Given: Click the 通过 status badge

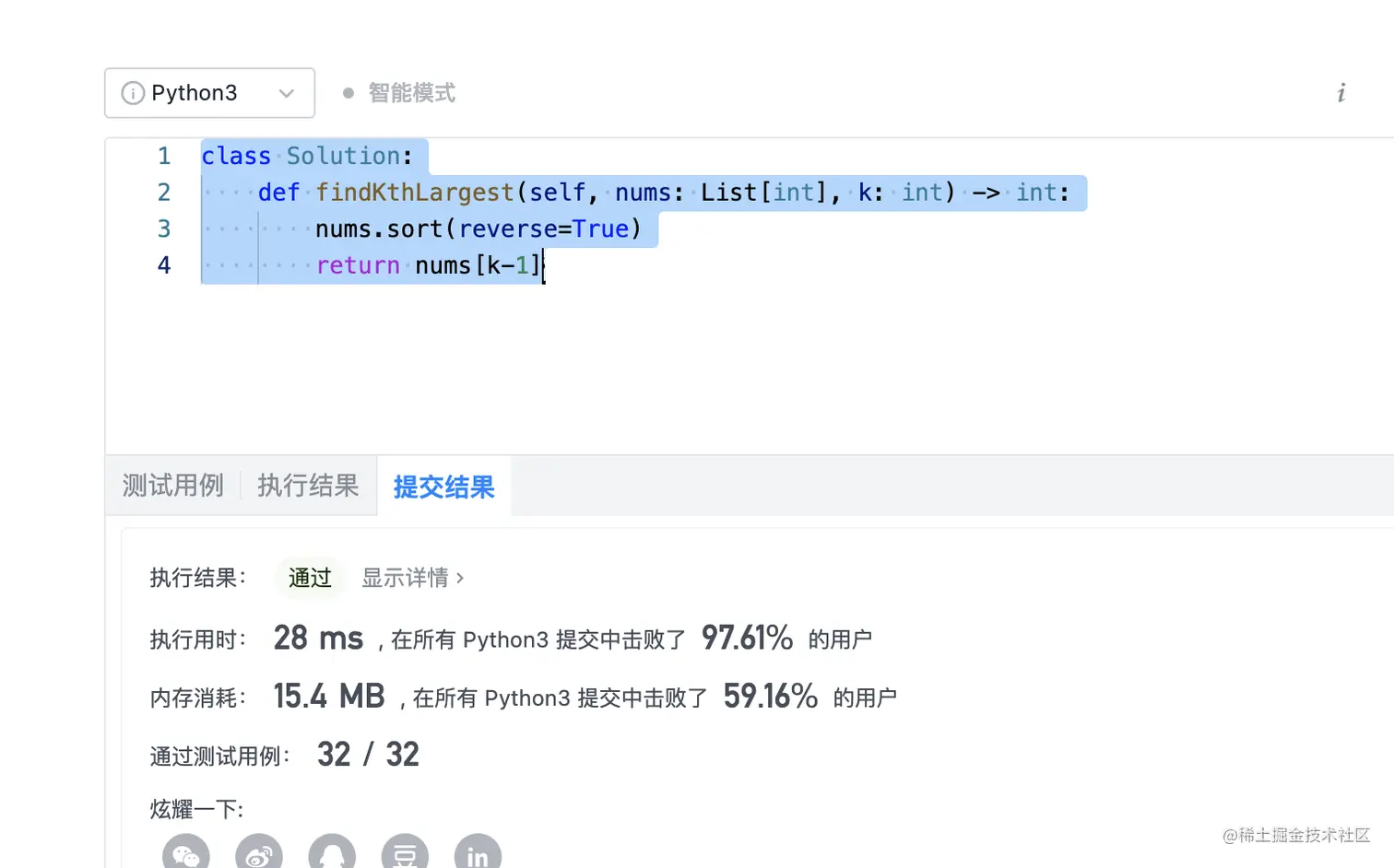Looking at the screenshot, I should click(x=310, y=578).
